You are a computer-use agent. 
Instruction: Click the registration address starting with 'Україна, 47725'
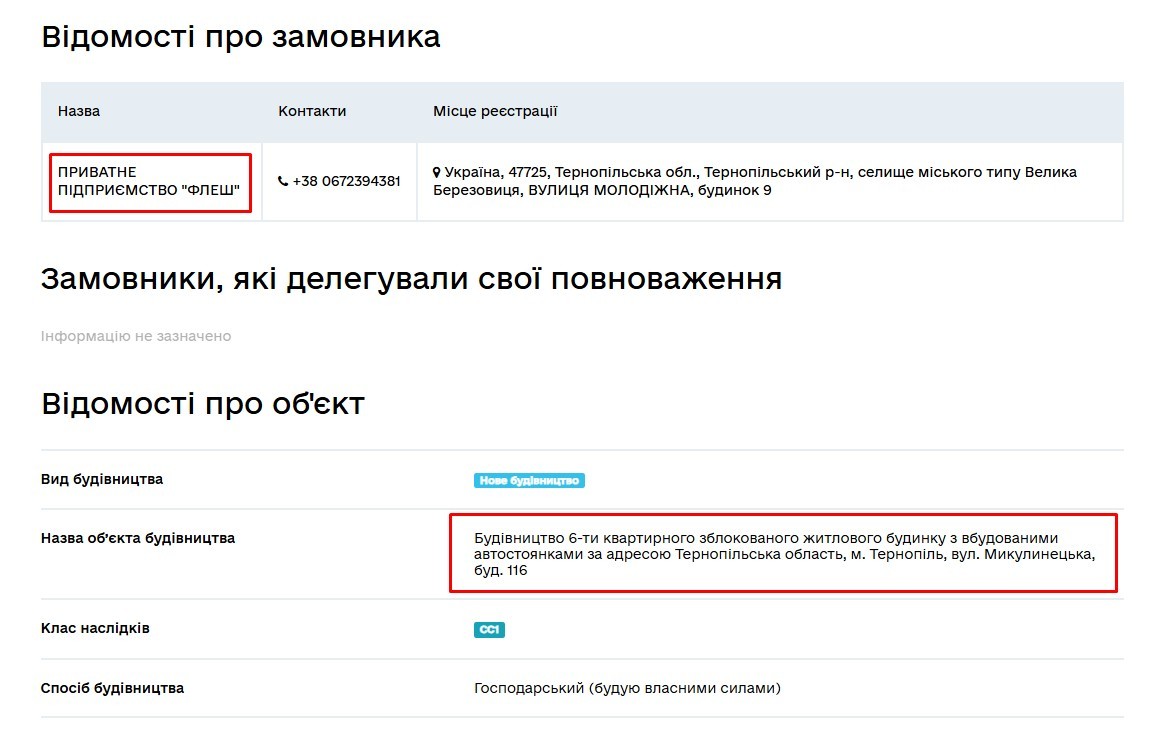[x=755, y=181]
